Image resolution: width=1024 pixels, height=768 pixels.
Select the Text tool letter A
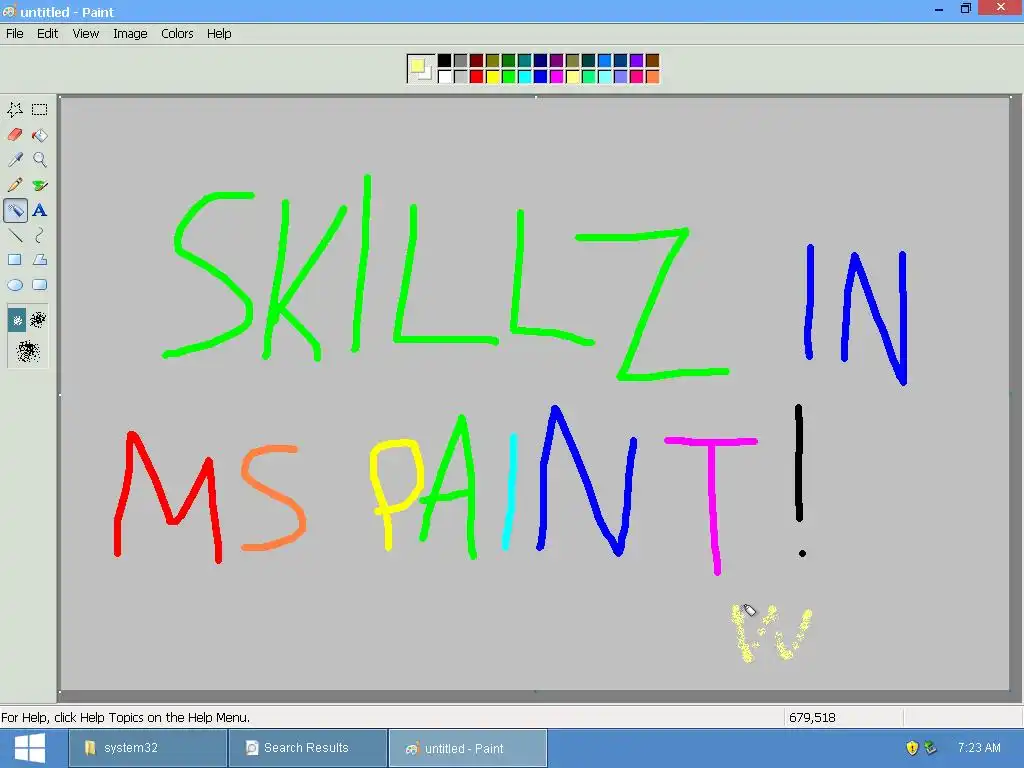point(40,210)
